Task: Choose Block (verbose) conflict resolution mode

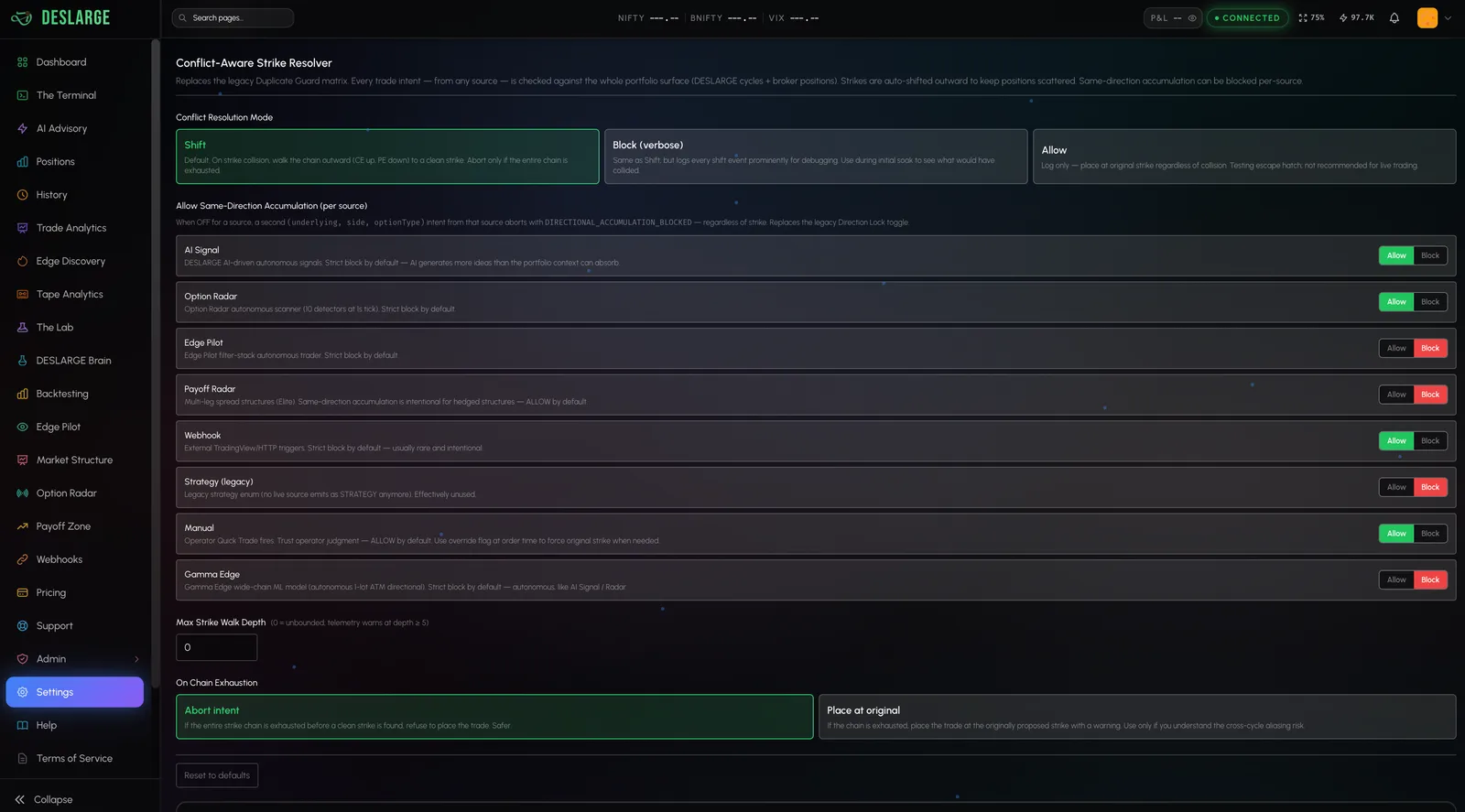Action: point(816,157)
